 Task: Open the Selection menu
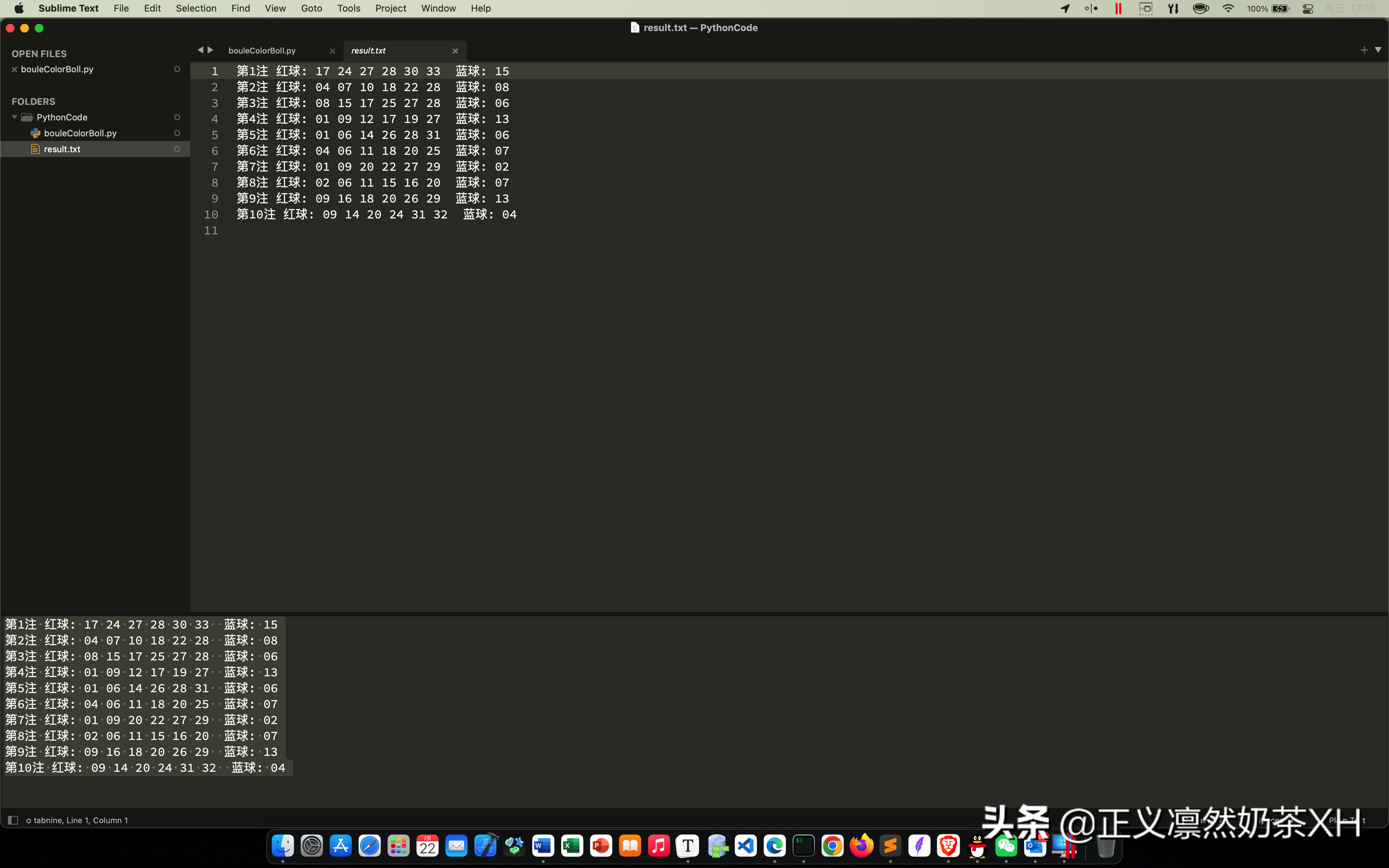pos(196,8)
